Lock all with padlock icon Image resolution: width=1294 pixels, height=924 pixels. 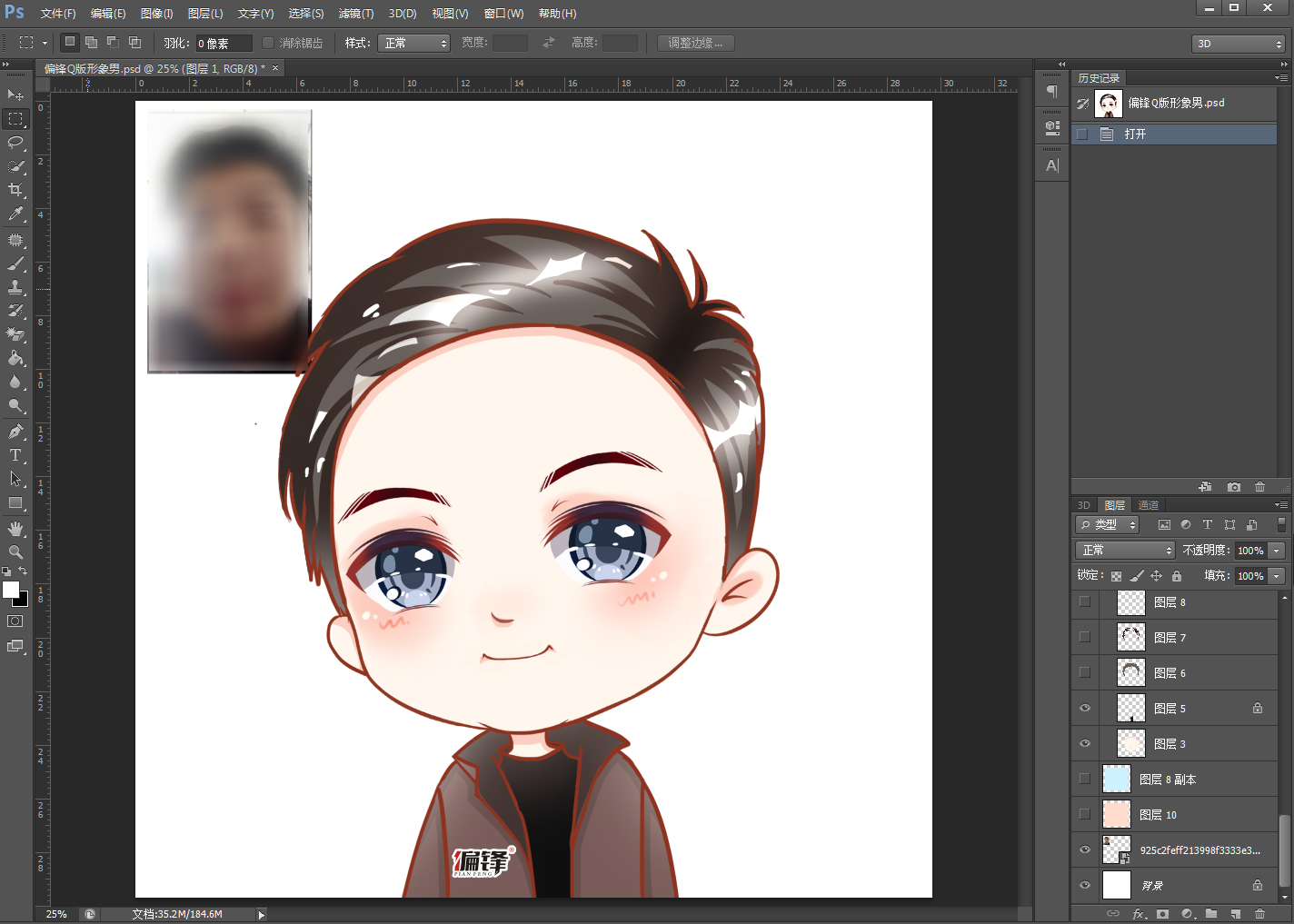click(x=1177, y=576)
